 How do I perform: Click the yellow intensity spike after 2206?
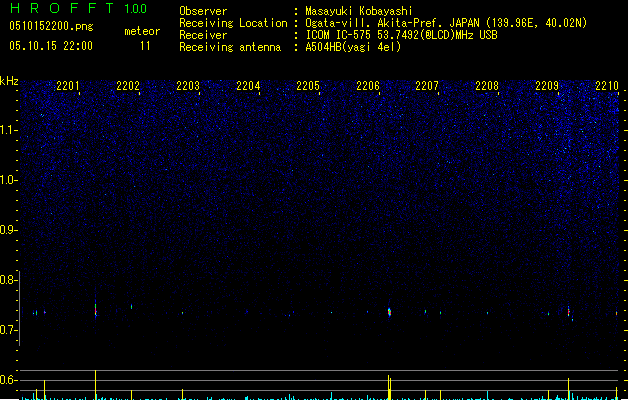389,387
